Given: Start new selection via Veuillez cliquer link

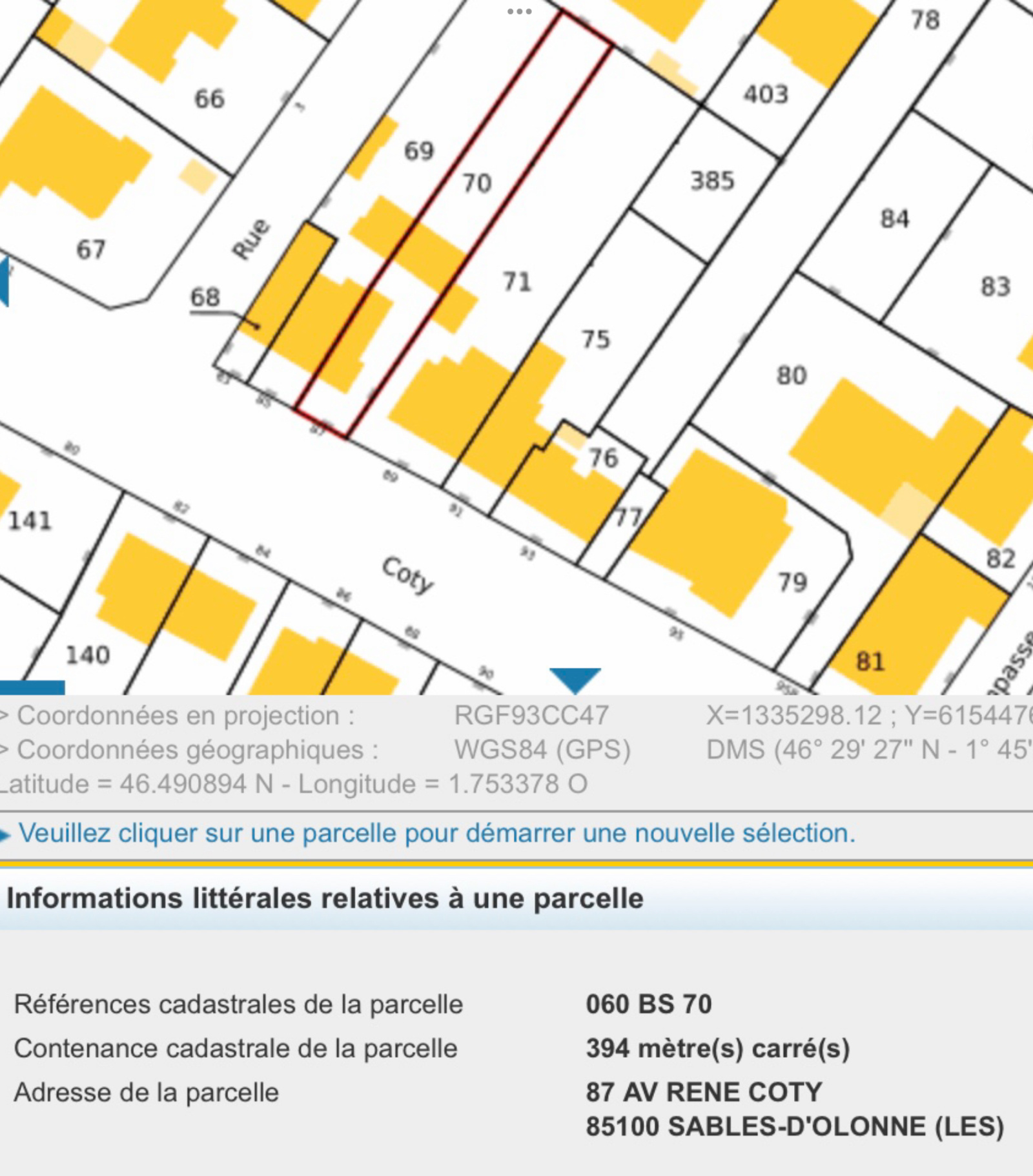Looking at the screenshot, I should (x=436, y=833).
